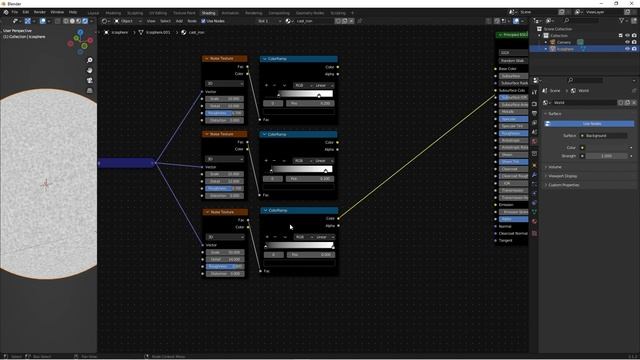This screenshot has width=640, height=360.
Task: Switch to the Texture Paint workspace tab
Action: pyautogui.click(x=184, y=13)
